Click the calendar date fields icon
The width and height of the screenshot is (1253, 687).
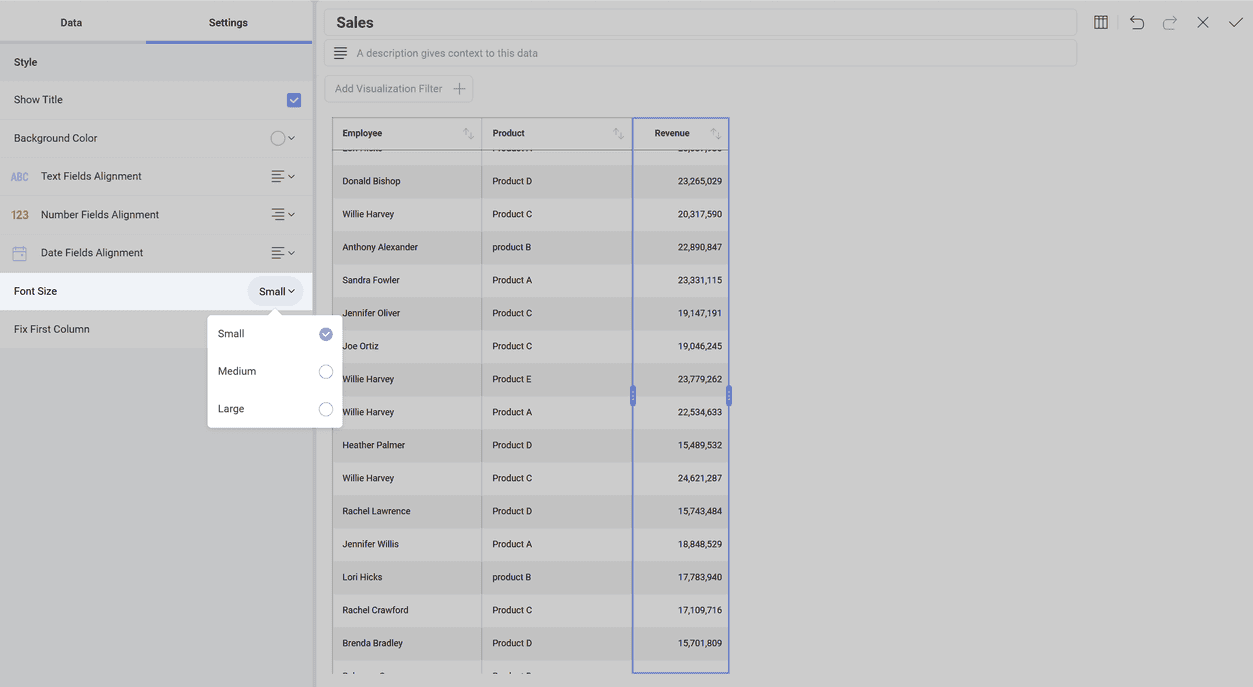point(20,253)
